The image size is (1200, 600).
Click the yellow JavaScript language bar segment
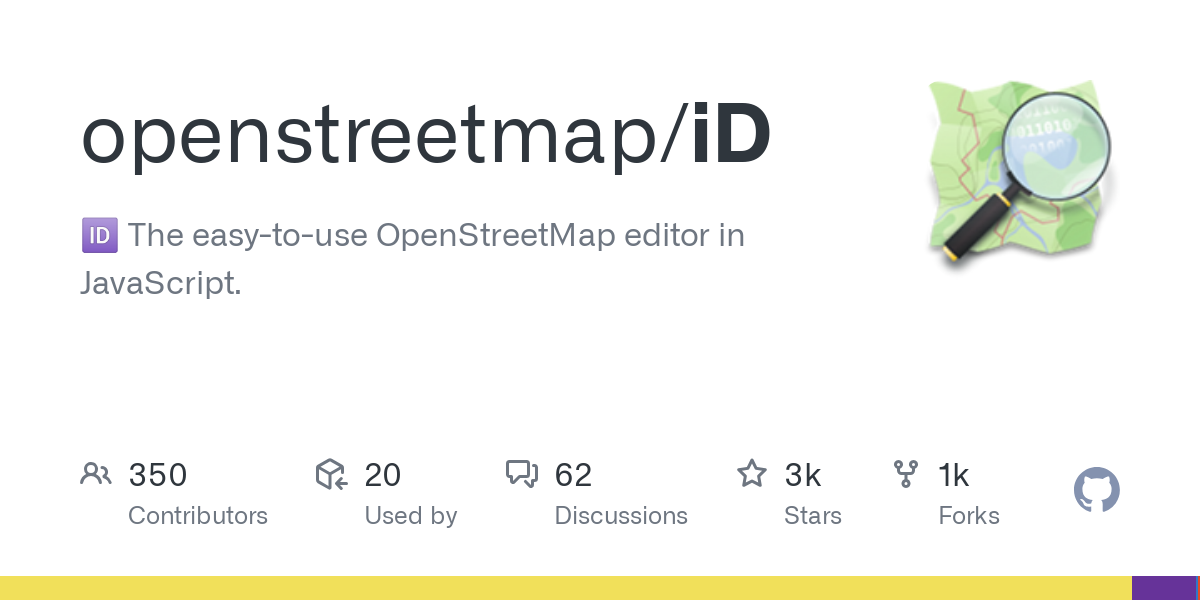566,588
